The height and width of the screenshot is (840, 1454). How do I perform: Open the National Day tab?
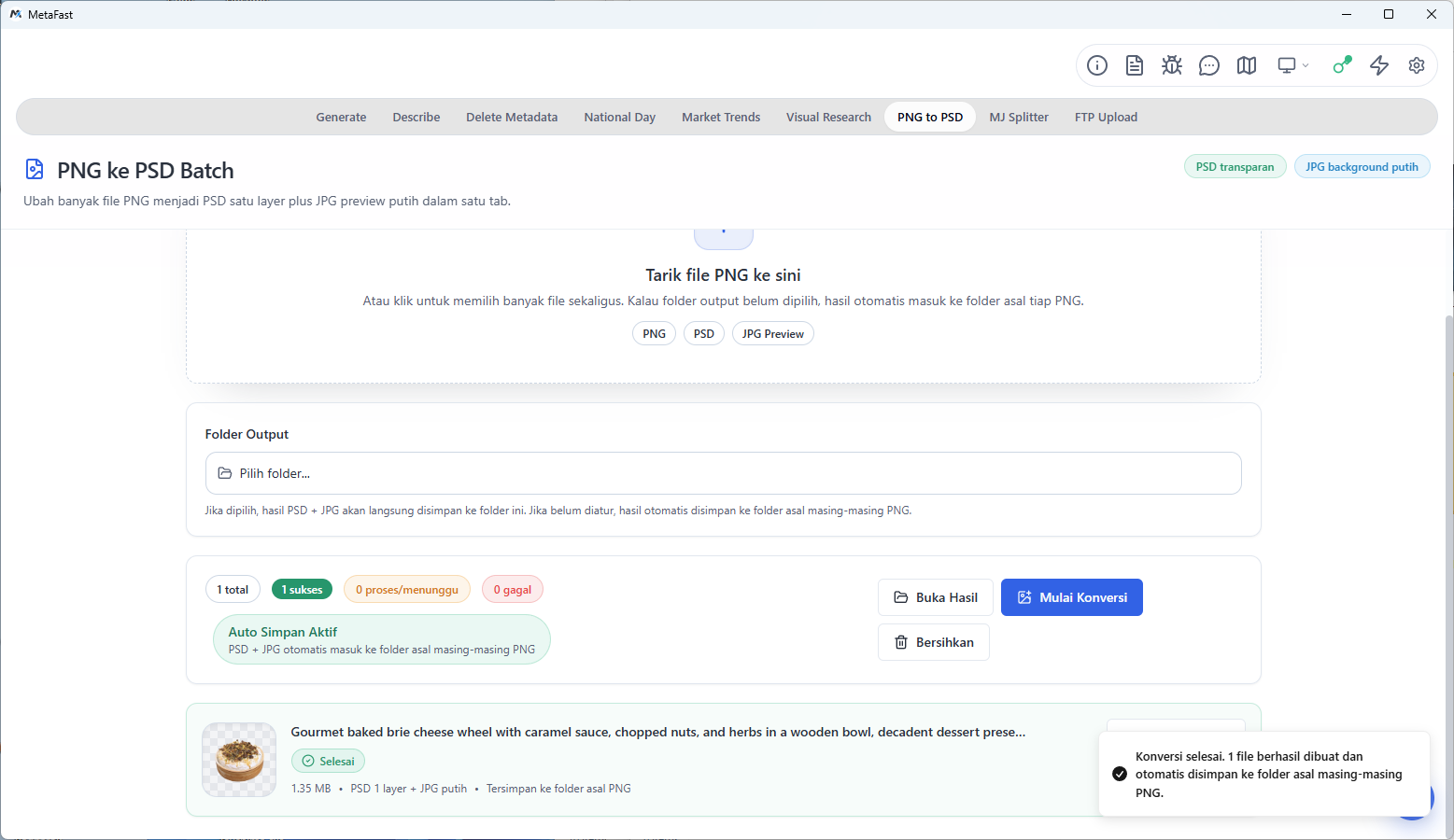[620, 117]
